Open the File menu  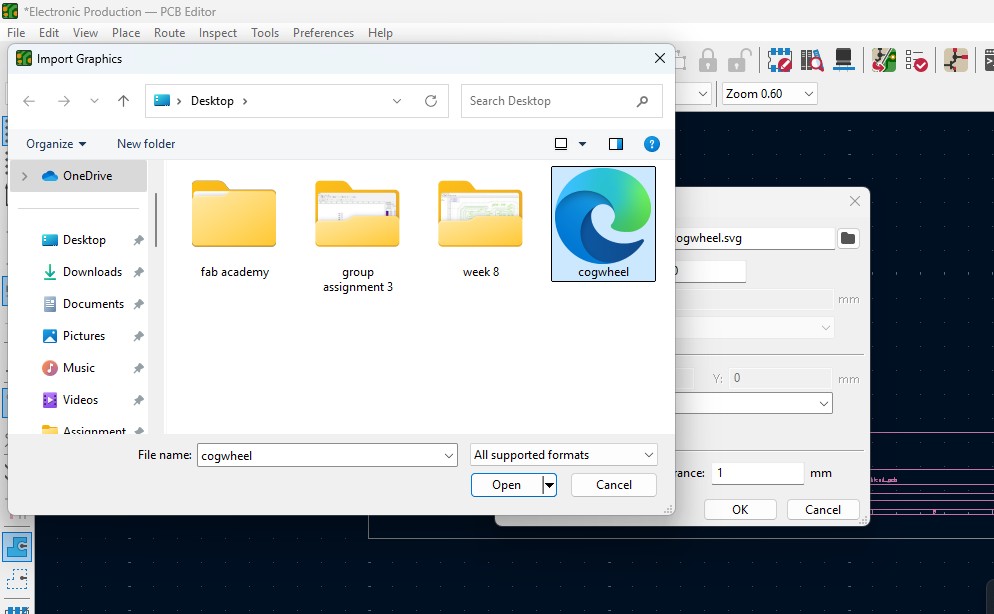[16, 33]
